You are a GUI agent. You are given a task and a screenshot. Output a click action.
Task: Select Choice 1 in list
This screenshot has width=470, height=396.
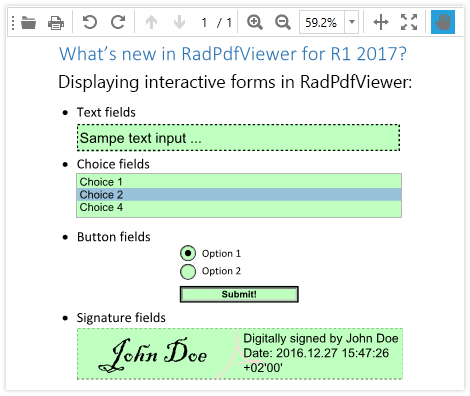coord(239,182)
